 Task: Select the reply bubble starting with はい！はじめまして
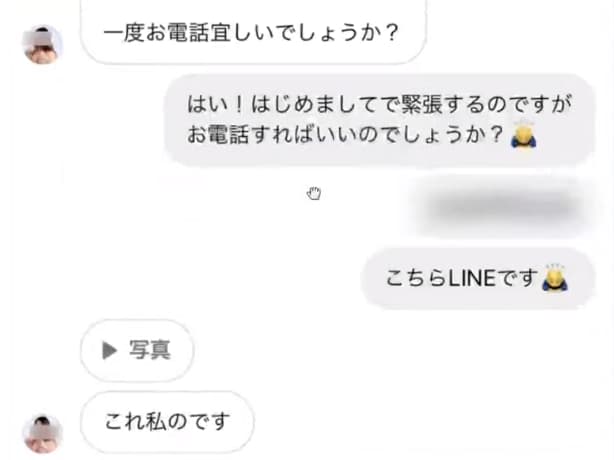click(379, 120)
